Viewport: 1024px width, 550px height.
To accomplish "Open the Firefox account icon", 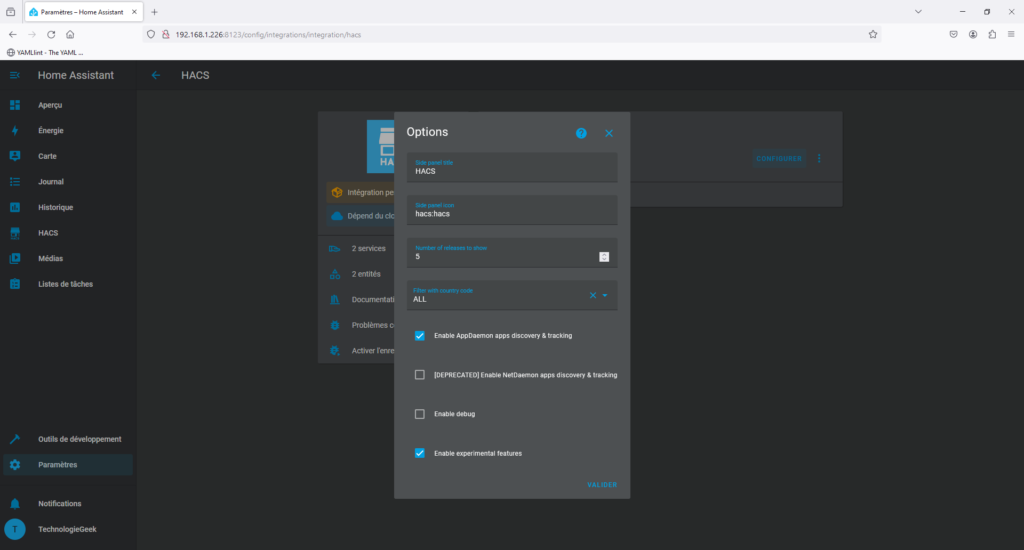I will 973,35.
